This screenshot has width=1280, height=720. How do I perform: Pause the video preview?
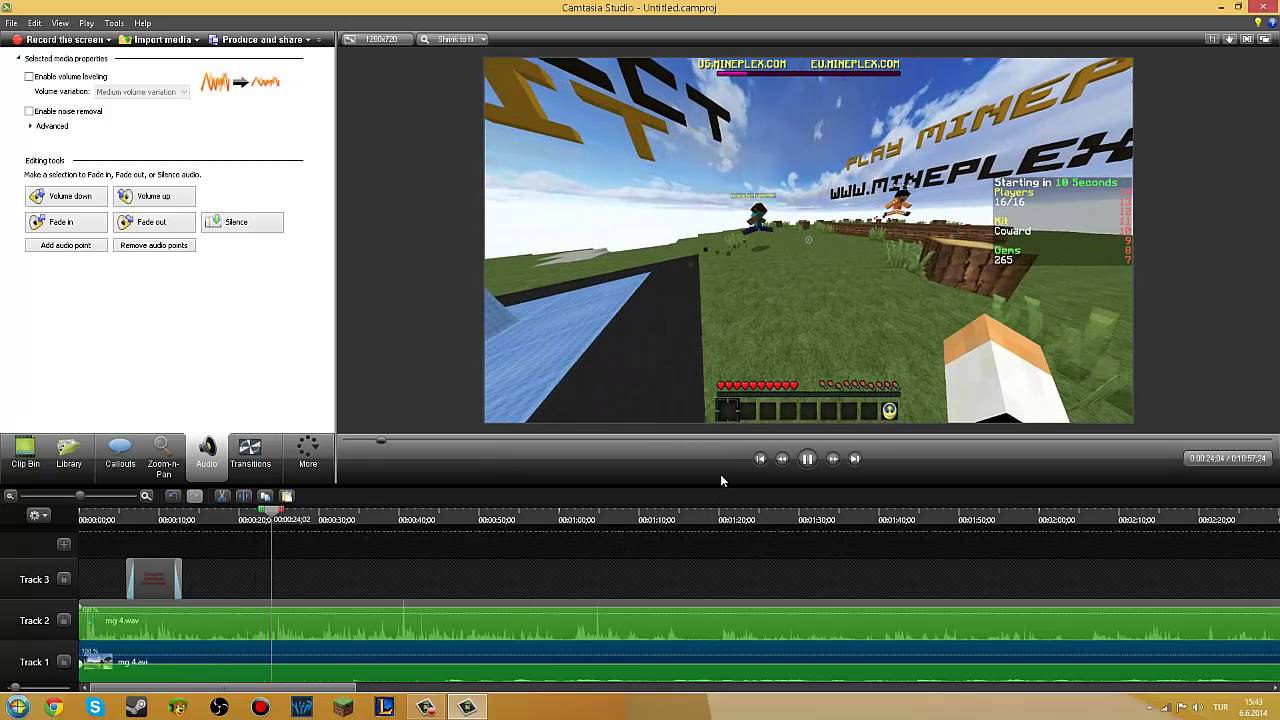tap(807, 459)
